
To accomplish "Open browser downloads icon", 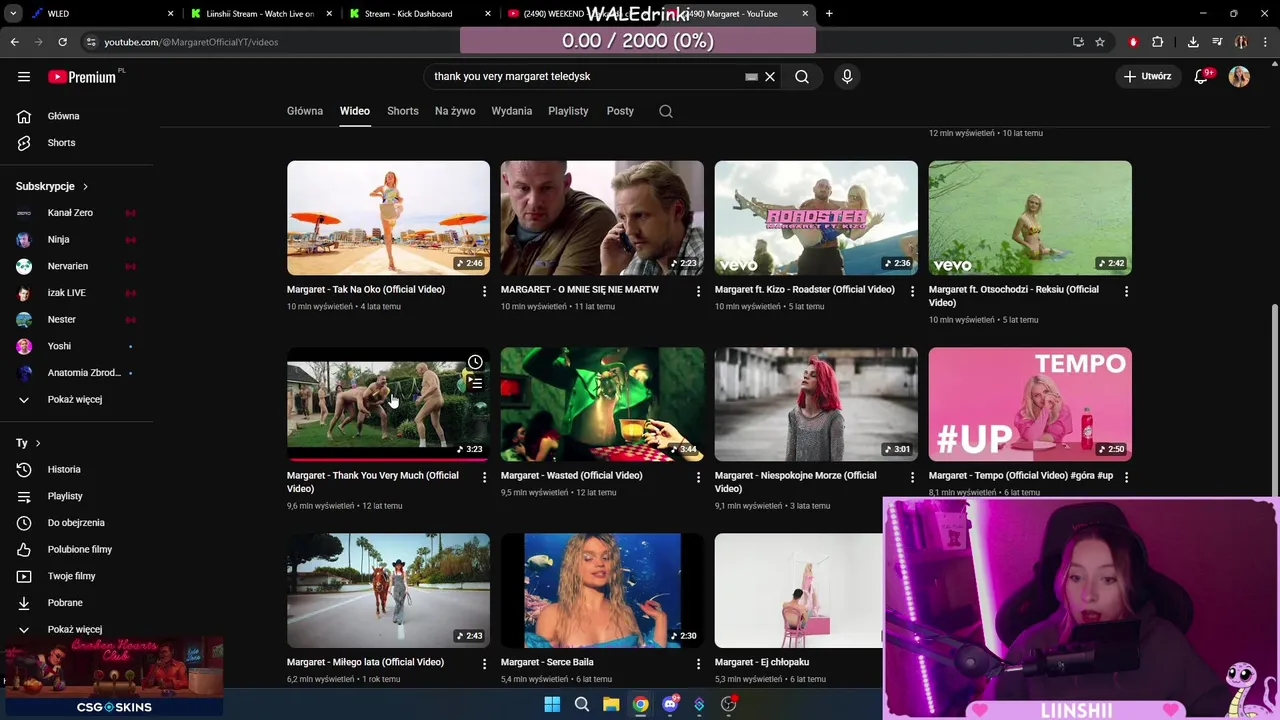I will (x=1193, y=42).
